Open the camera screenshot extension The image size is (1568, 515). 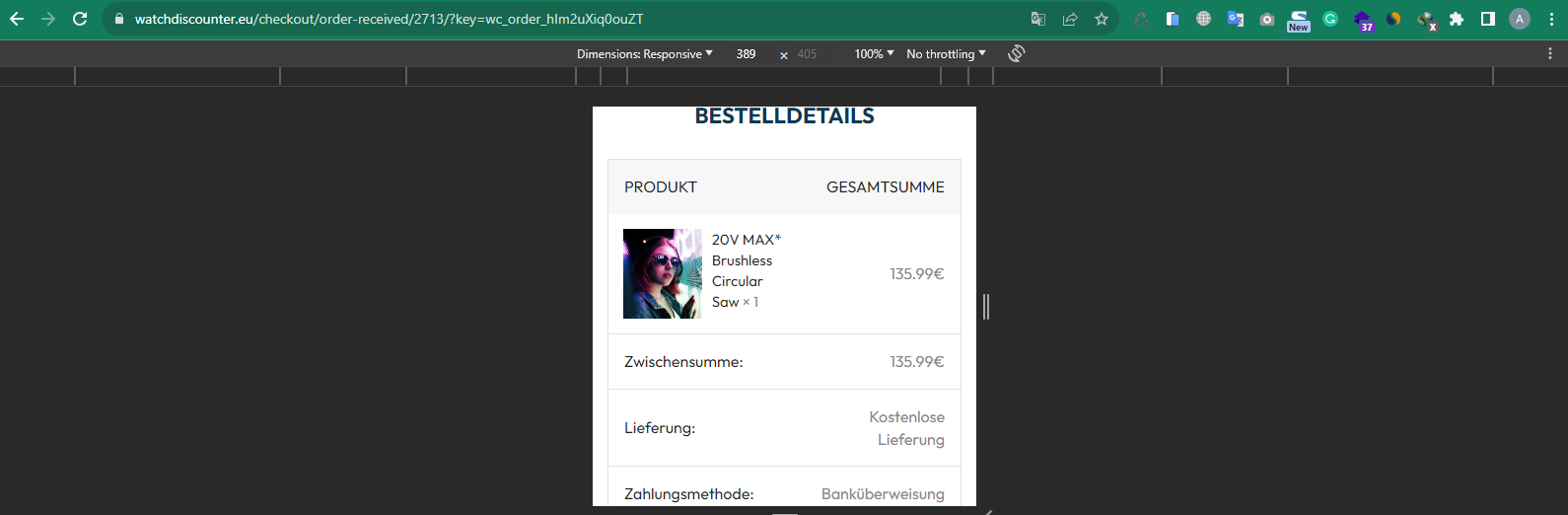[x=1267, y=19]
